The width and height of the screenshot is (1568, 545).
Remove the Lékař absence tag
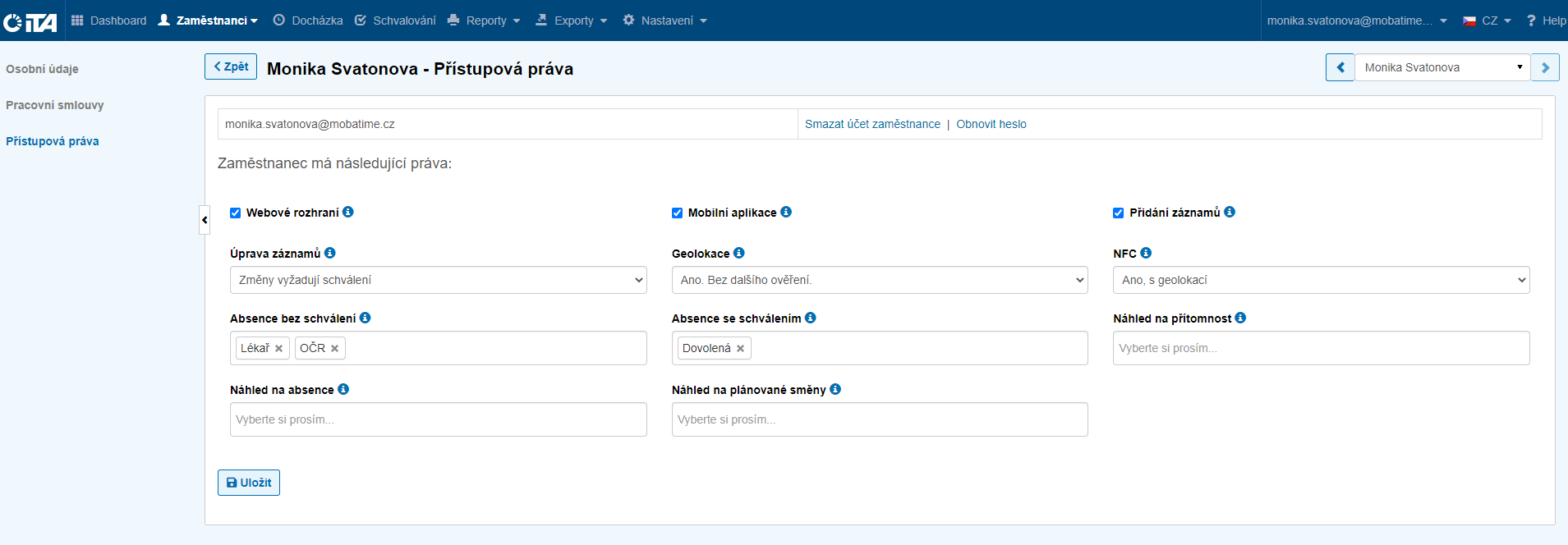[x=279, y=349]
